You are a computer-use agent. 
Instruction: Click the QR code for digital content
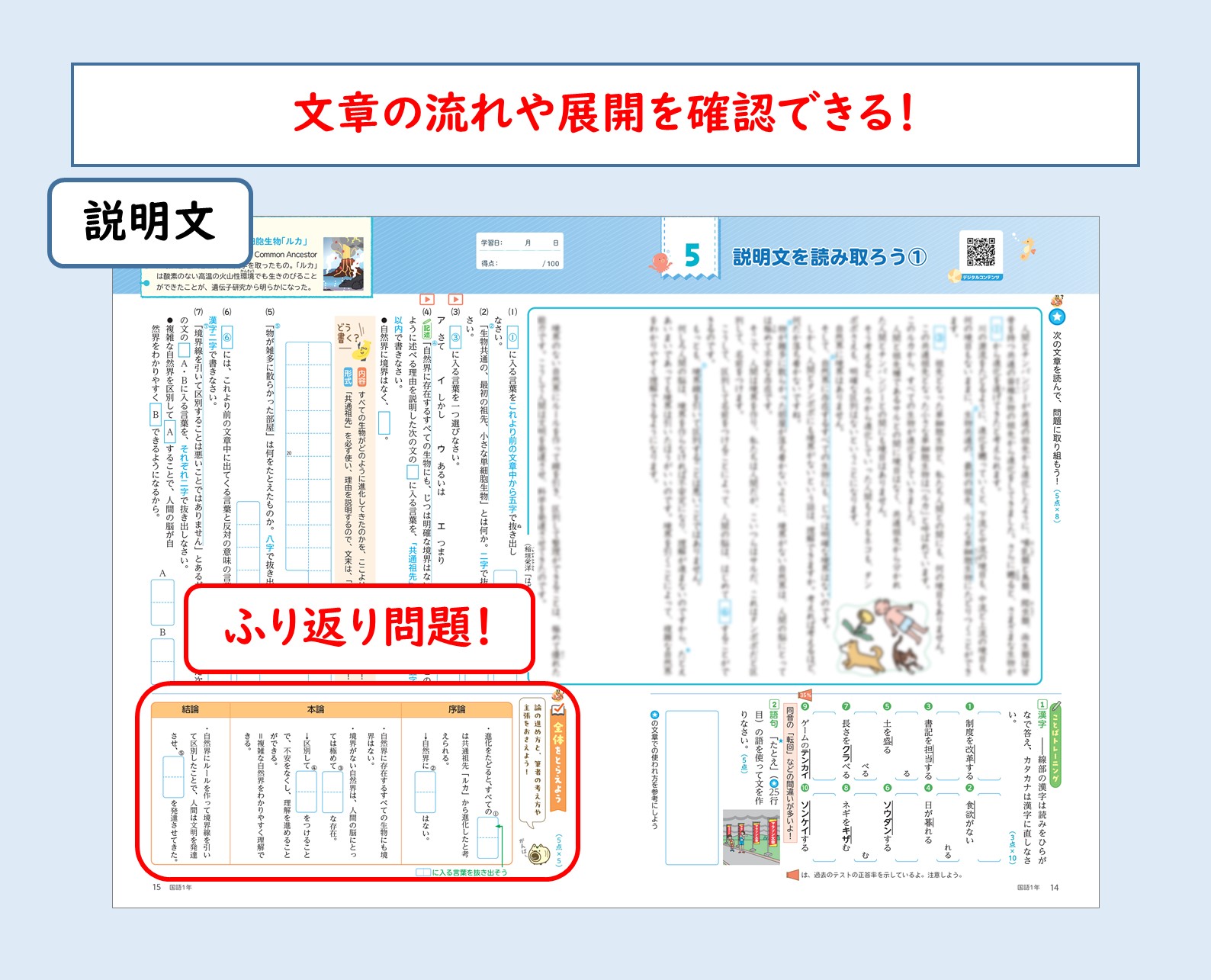point(981,252)
